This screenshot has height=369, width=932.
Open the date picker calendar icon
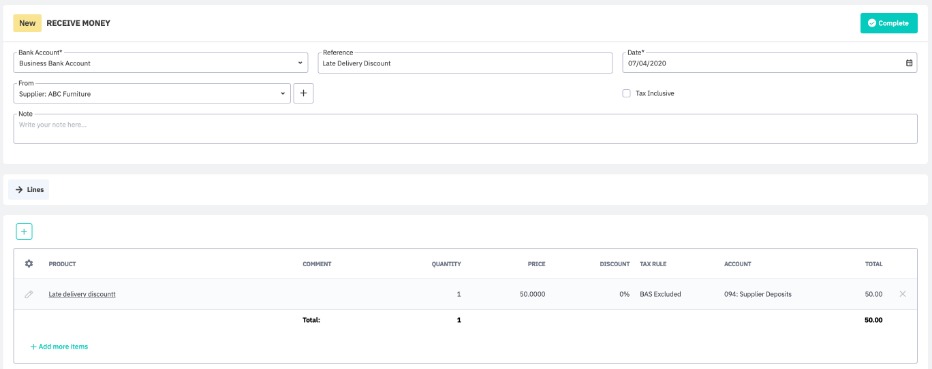[909, 63]
